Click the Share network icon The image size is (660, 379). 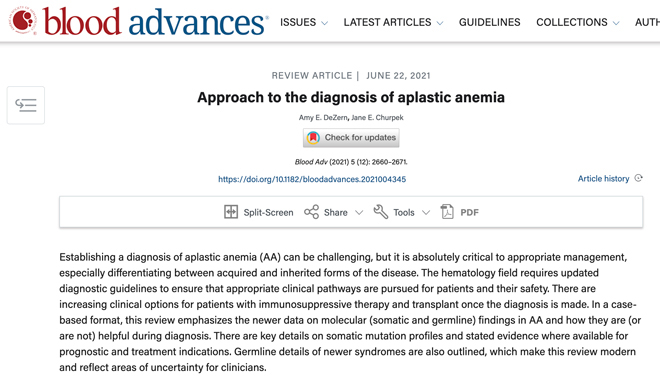tap(311, 212)
